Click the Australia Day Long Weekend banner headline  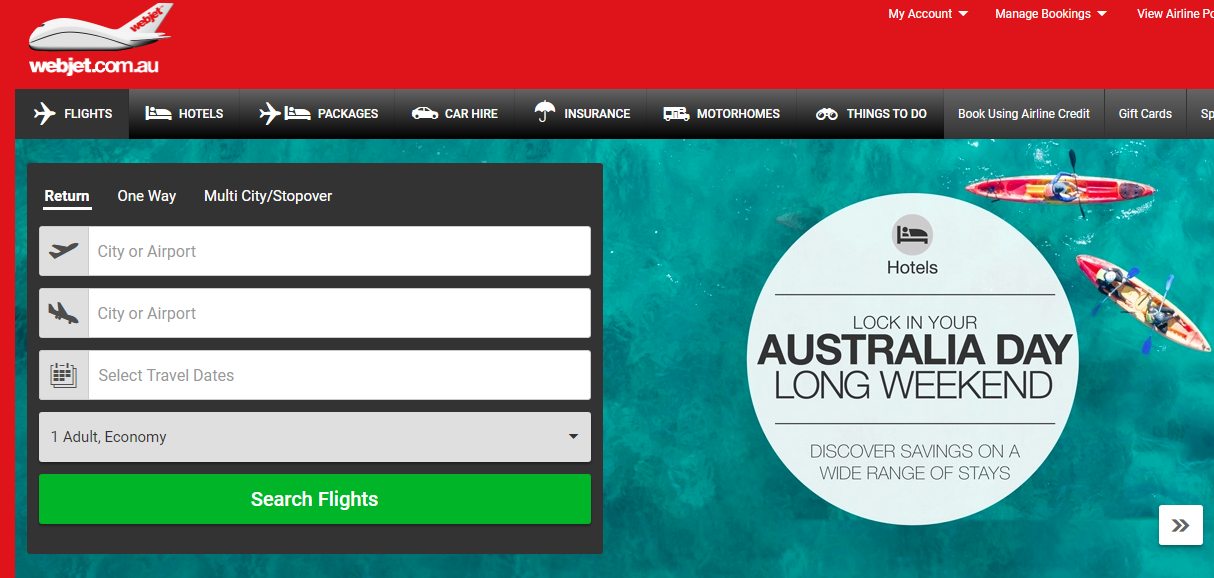[914, 367]
